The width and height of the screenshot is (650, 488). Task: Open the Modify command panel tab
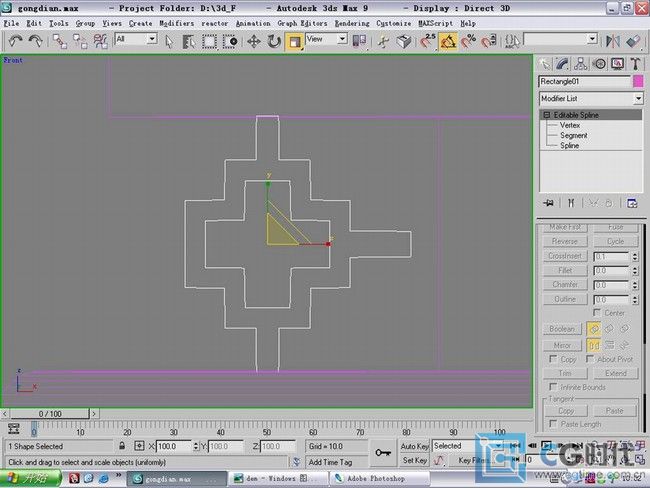pos(562,64)
